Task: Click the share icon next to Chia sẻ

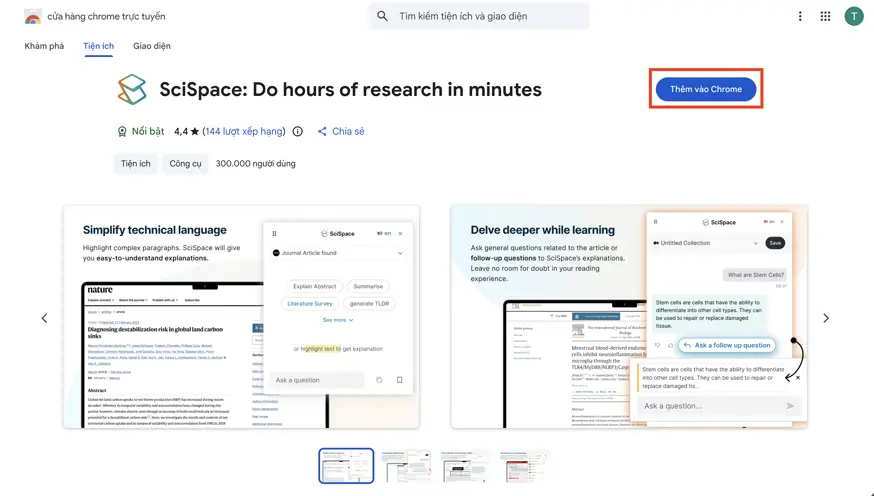Action: [322, 132]
